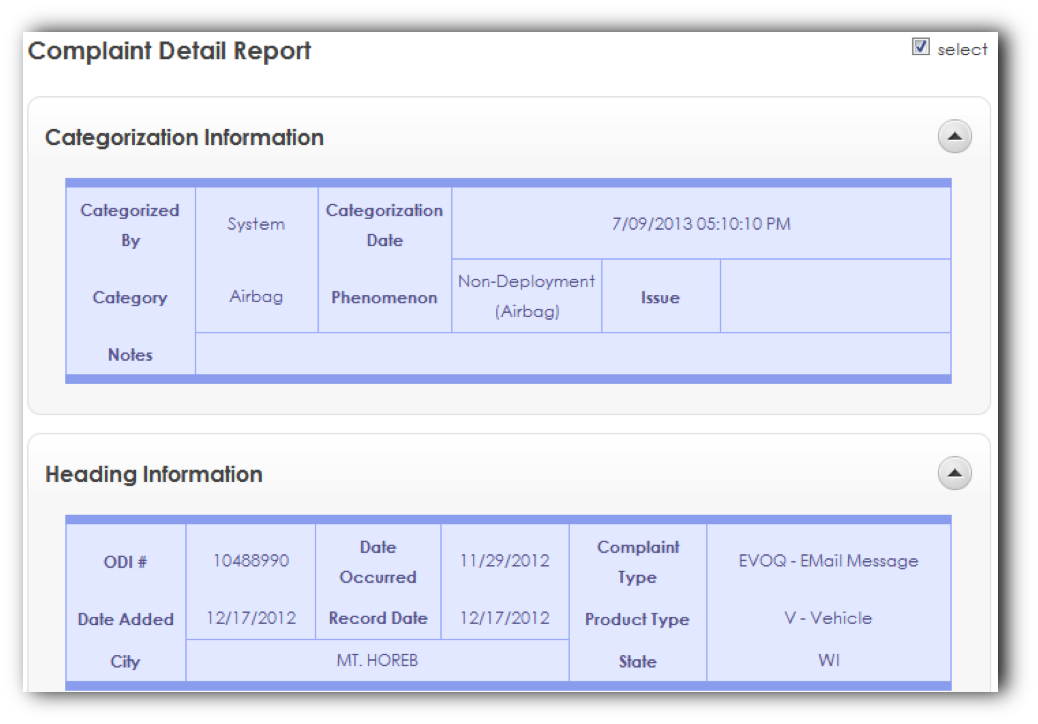Click the 'City' label
Screen dimensions: 1038x724
[x=125, y=662]
